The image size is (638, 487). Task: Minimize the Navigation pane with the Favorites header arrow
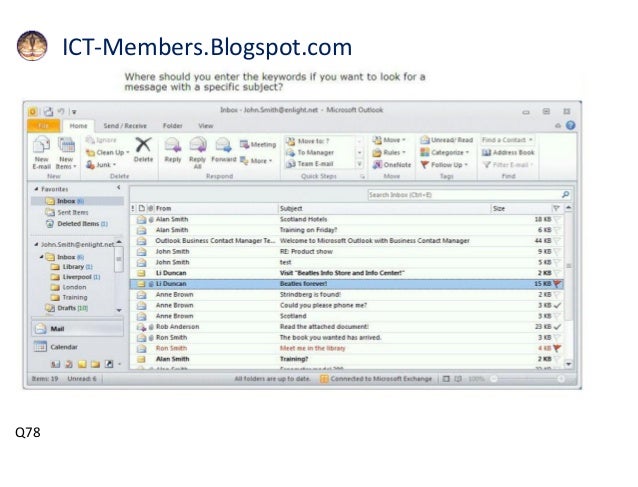tap(118, 188)
